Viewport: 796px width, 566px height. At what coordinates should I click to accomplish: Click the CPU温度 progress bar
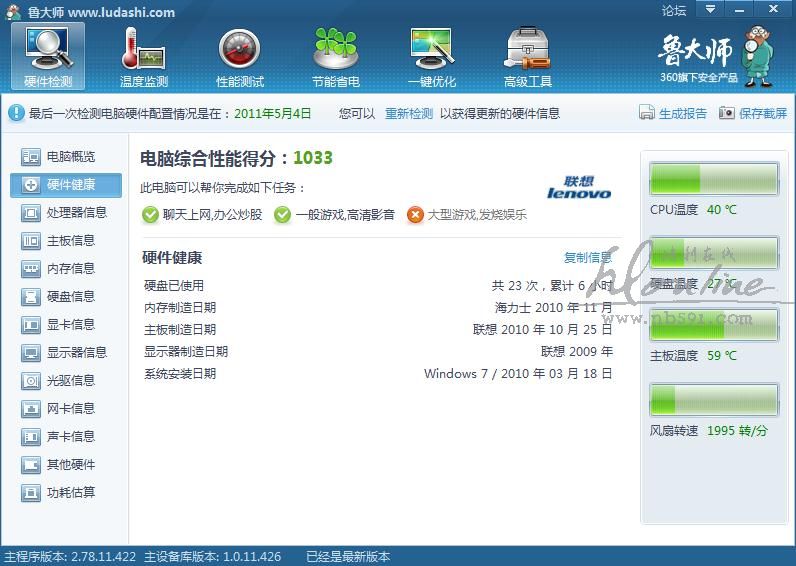(714, 179)
